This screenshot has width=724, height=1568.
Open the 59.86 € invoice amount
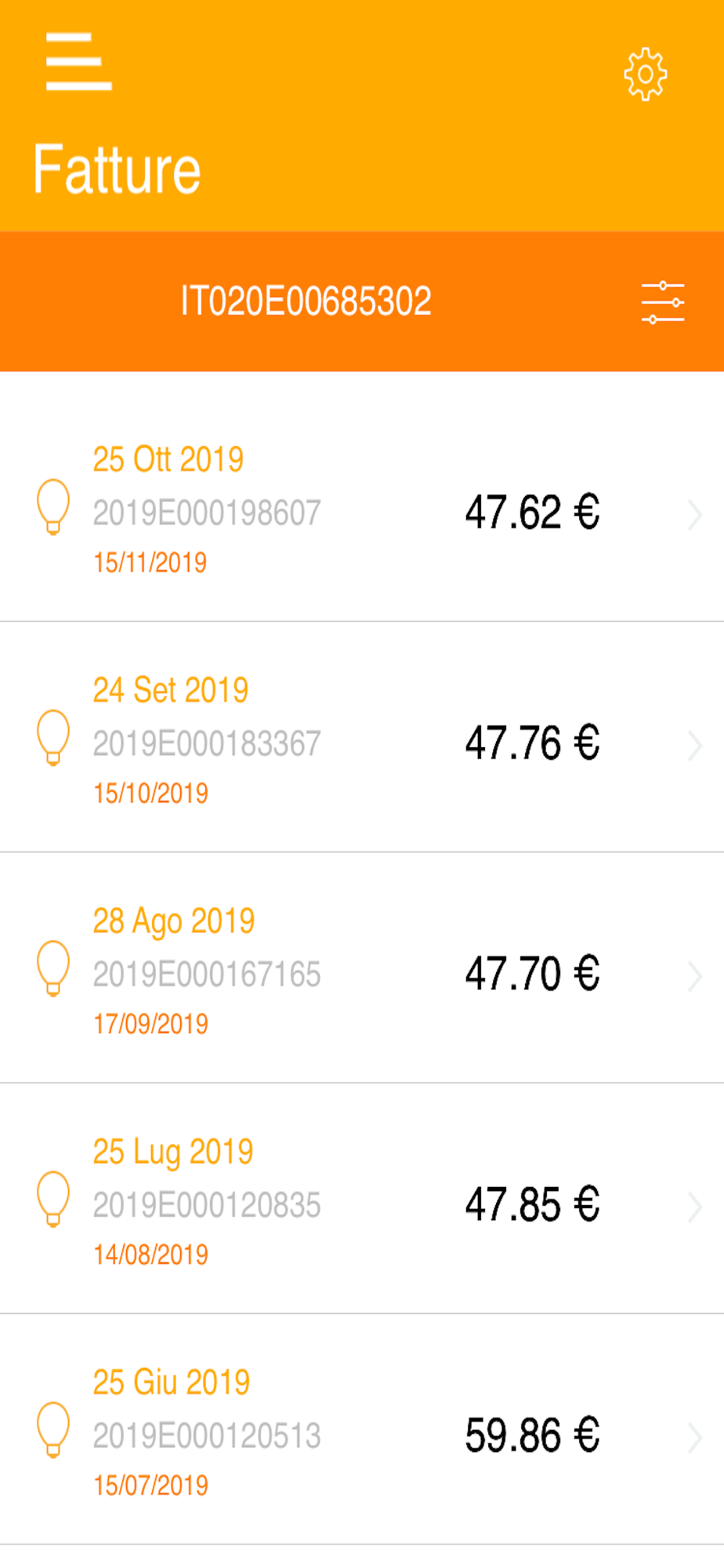(x=532, y=1436)
